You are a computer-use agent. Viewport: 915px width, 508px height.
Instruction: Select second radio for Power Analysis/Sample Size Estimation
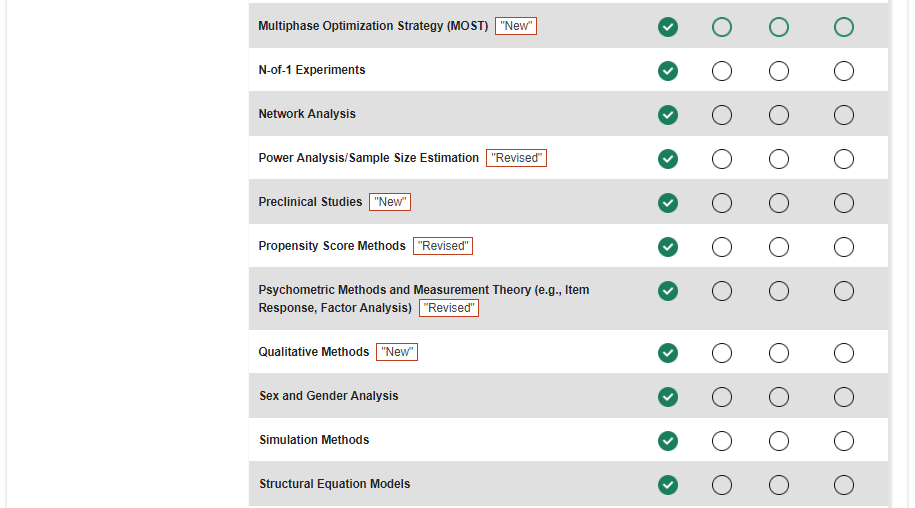pos(722,159)
